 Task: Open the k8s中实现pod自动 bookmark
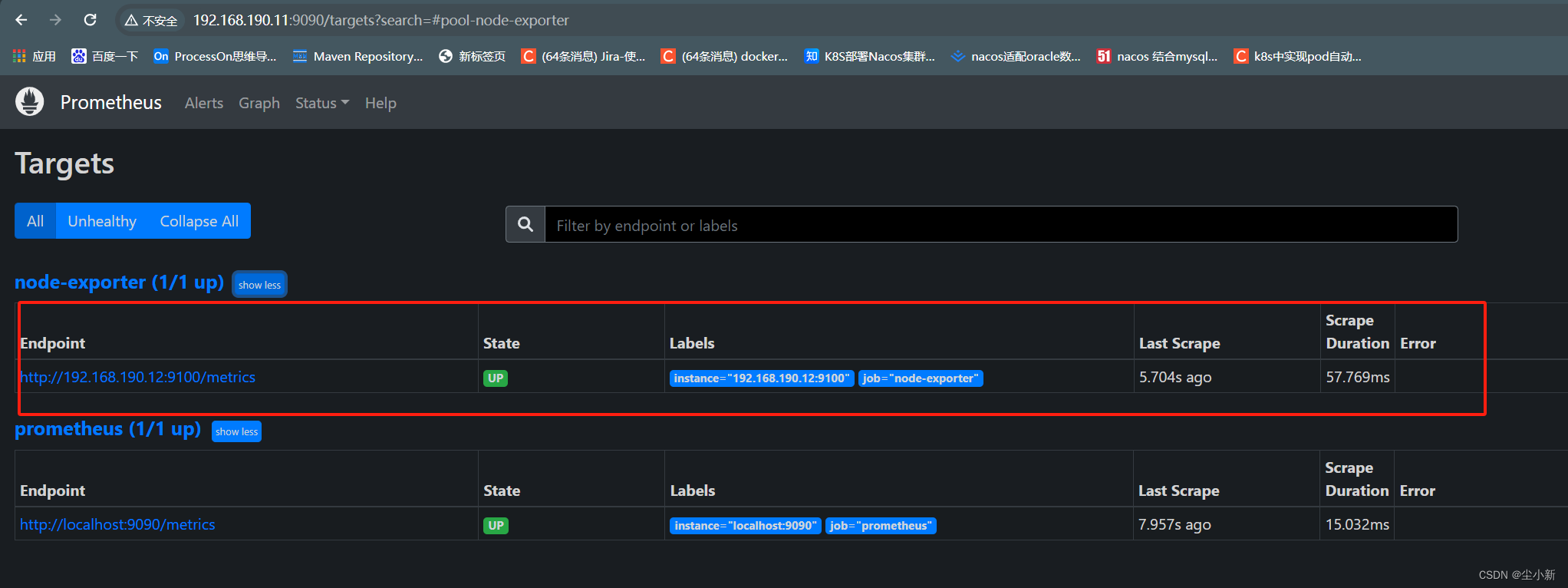[1297, 56]
